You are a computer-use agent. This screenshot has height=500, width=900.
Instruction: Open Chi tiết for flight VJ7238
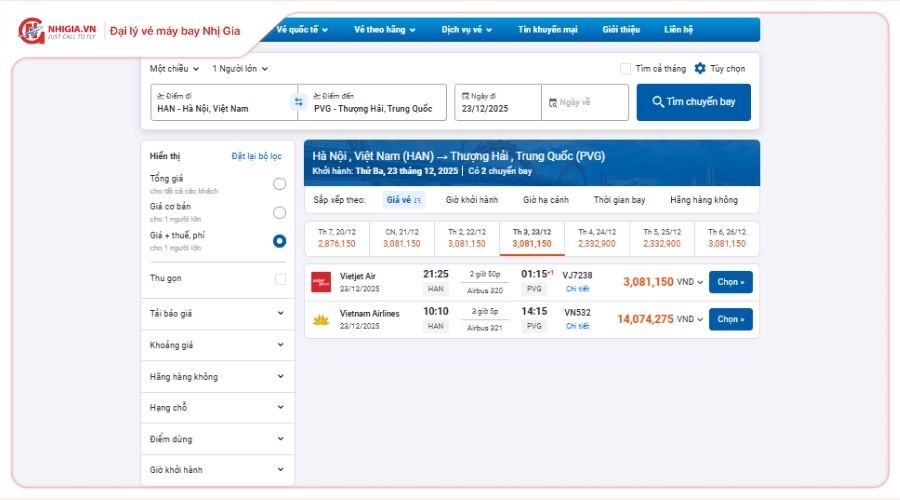click(x=577, y=289)
